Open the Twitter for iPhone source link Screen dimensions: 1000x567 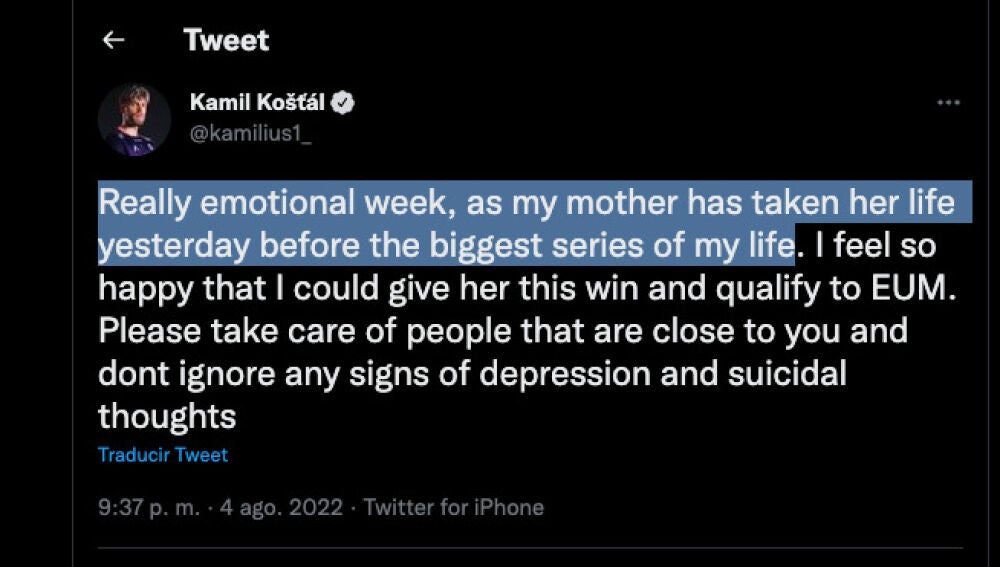pyautogui.click(x=453, y=508)
